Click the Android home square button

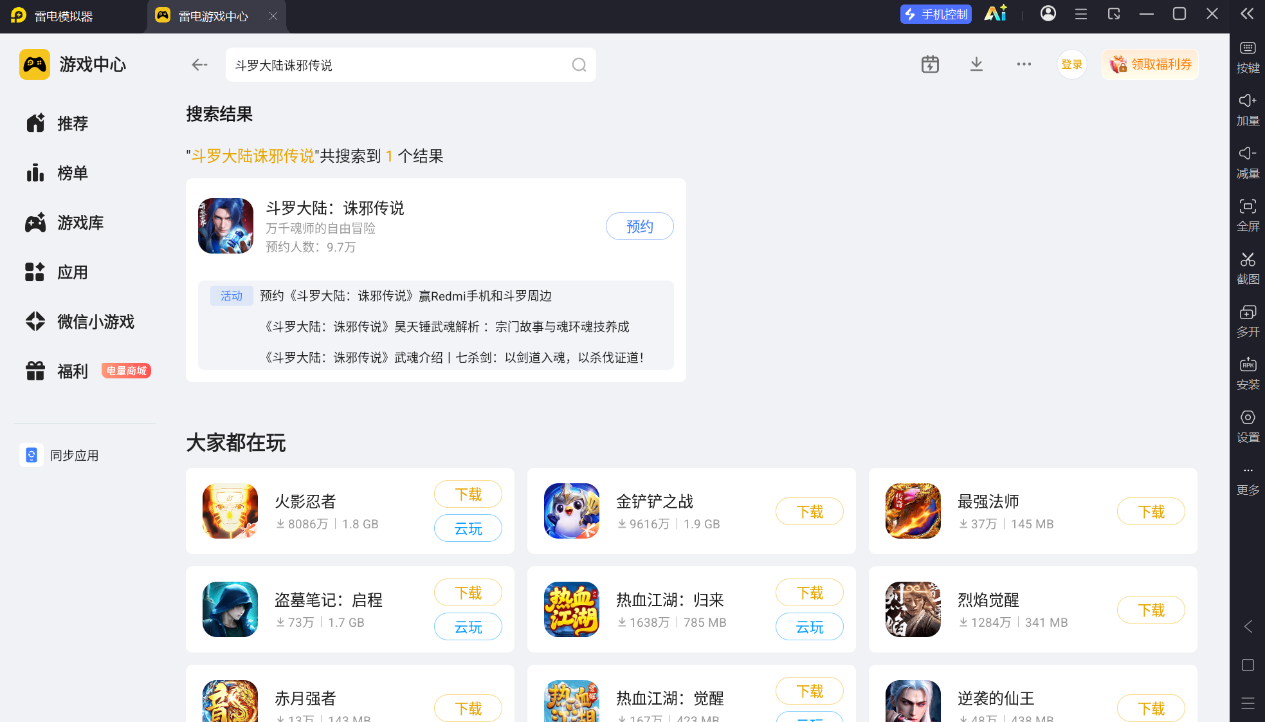point(1247,665)
